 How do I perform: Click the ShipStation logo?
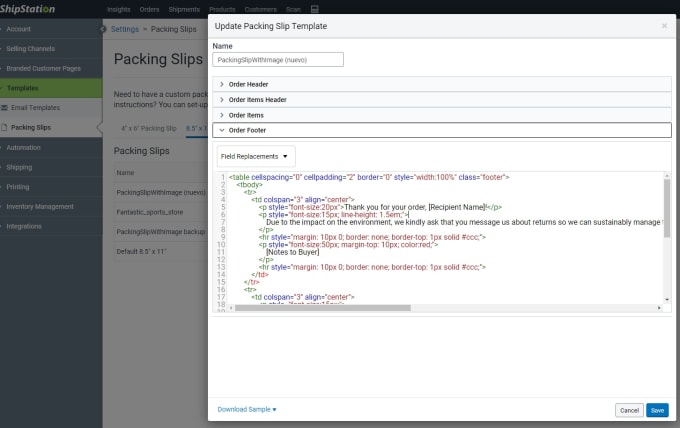(27, 9)
